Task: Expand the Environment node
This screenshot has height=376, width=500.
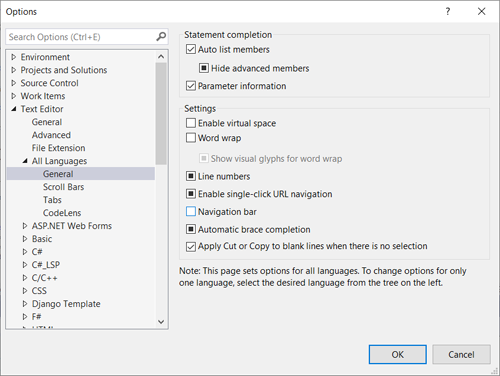Action: click(x=14, y=57)
